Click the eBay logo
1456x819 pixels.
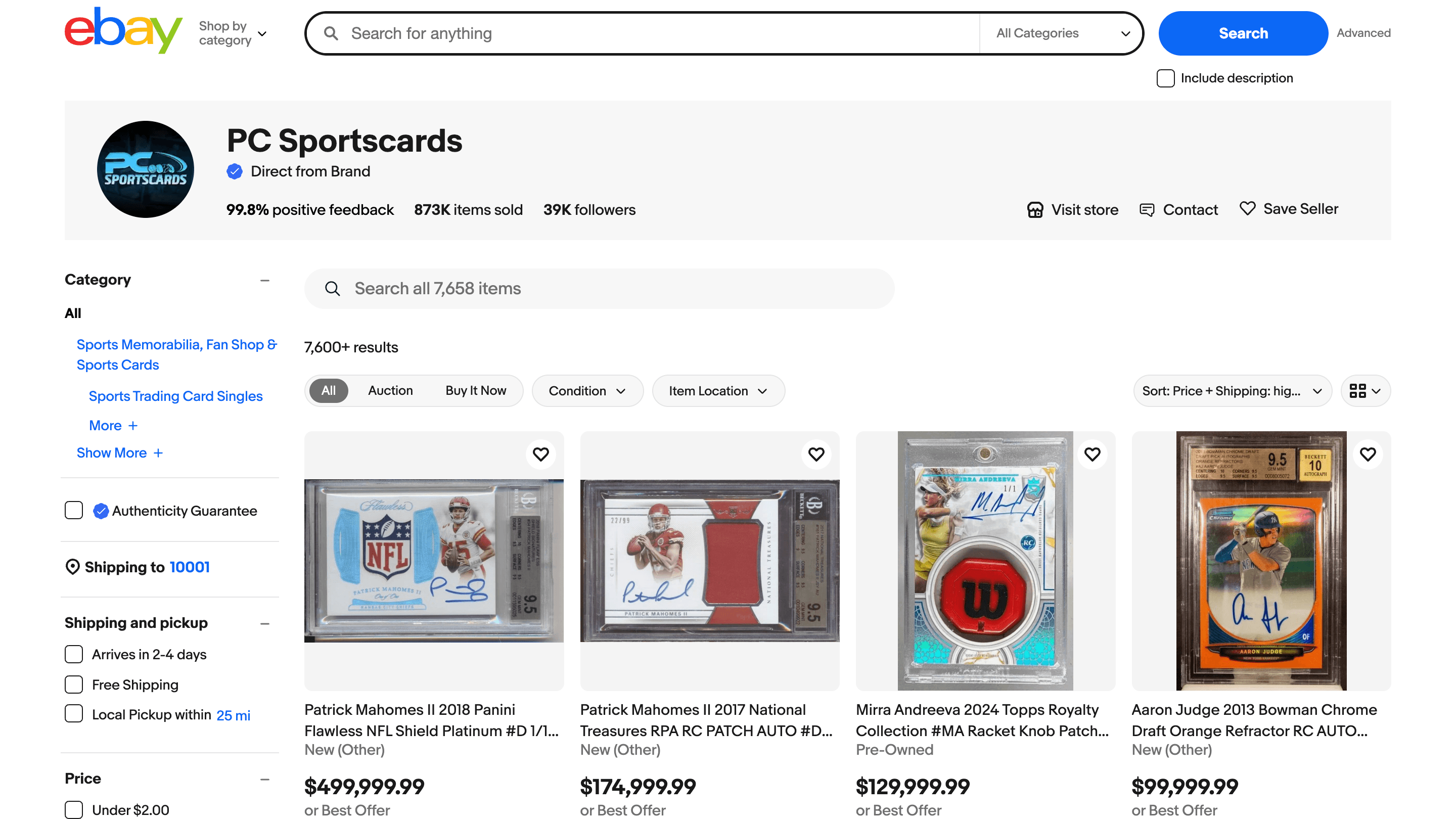(123, 31)
